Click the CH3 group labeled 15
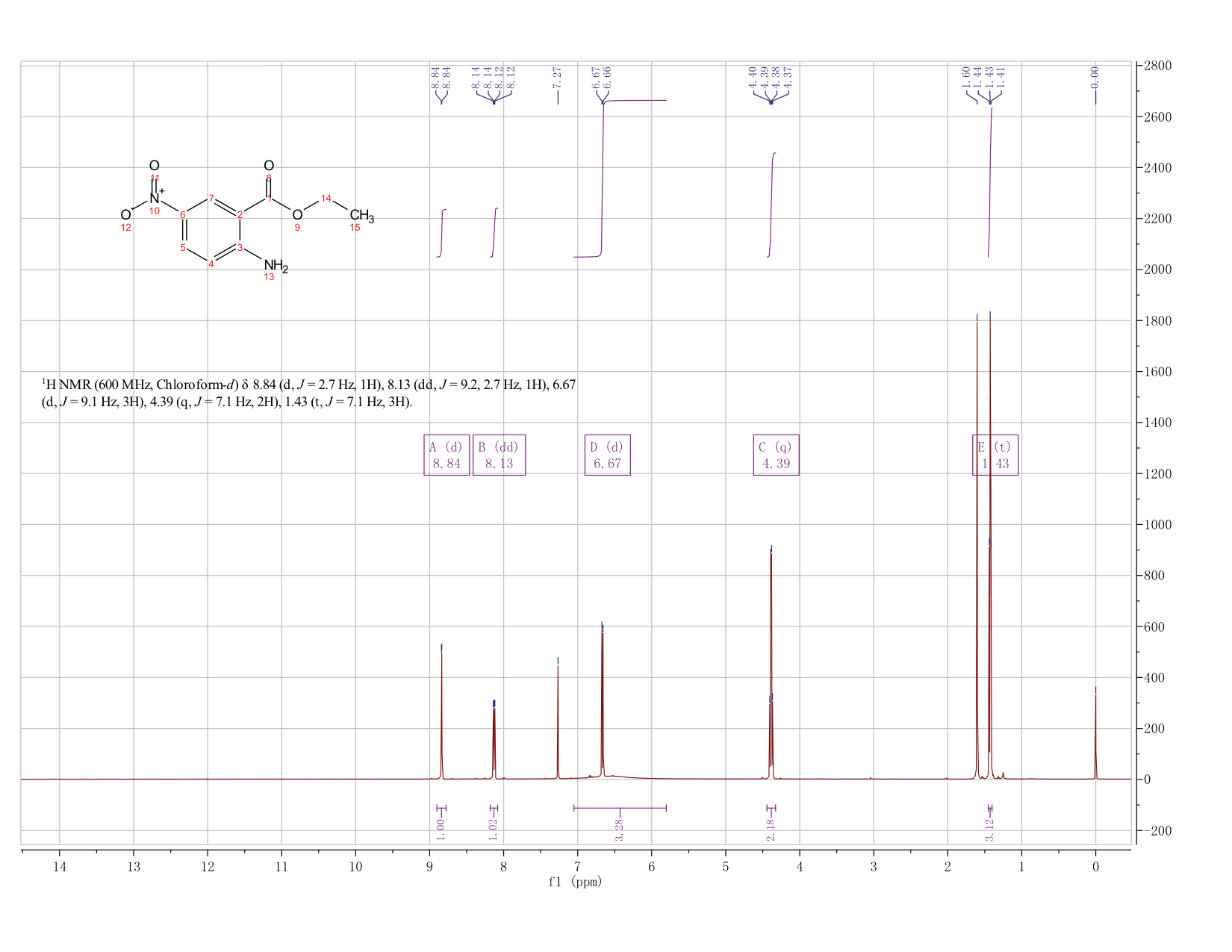 (x=361, y=217)
